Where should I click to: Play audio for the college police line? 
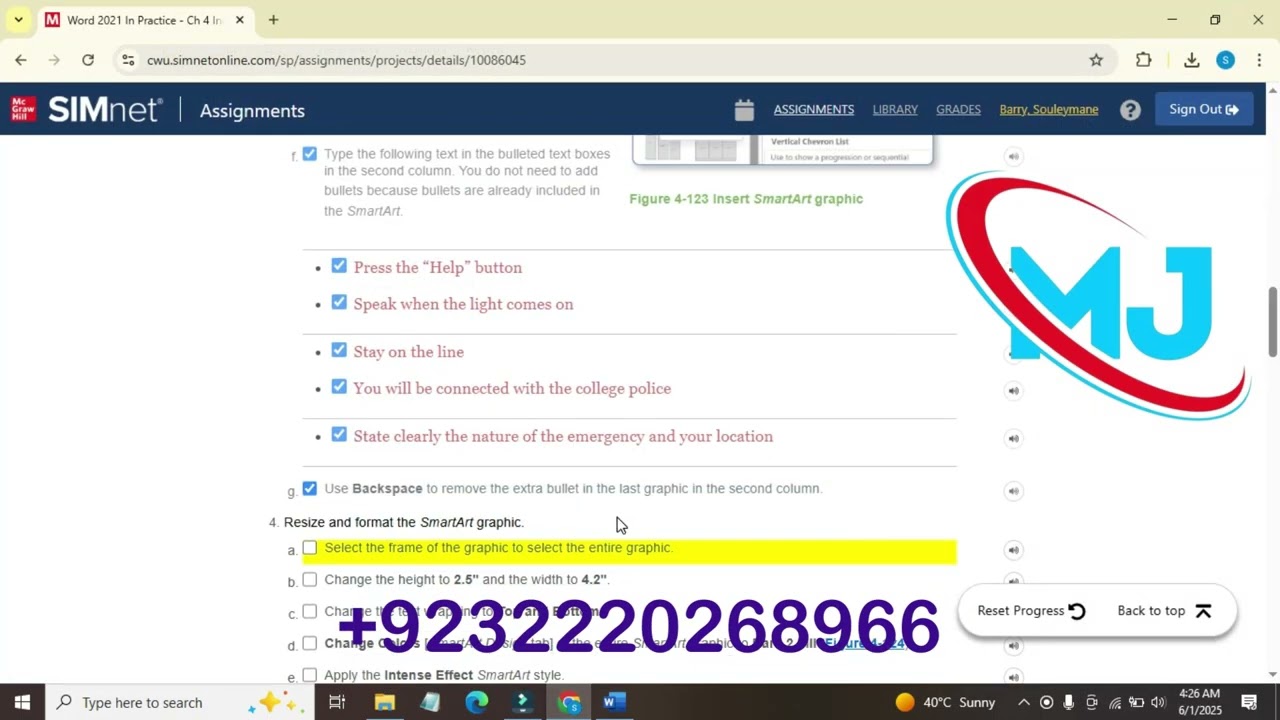click(x=1013, y=390)
